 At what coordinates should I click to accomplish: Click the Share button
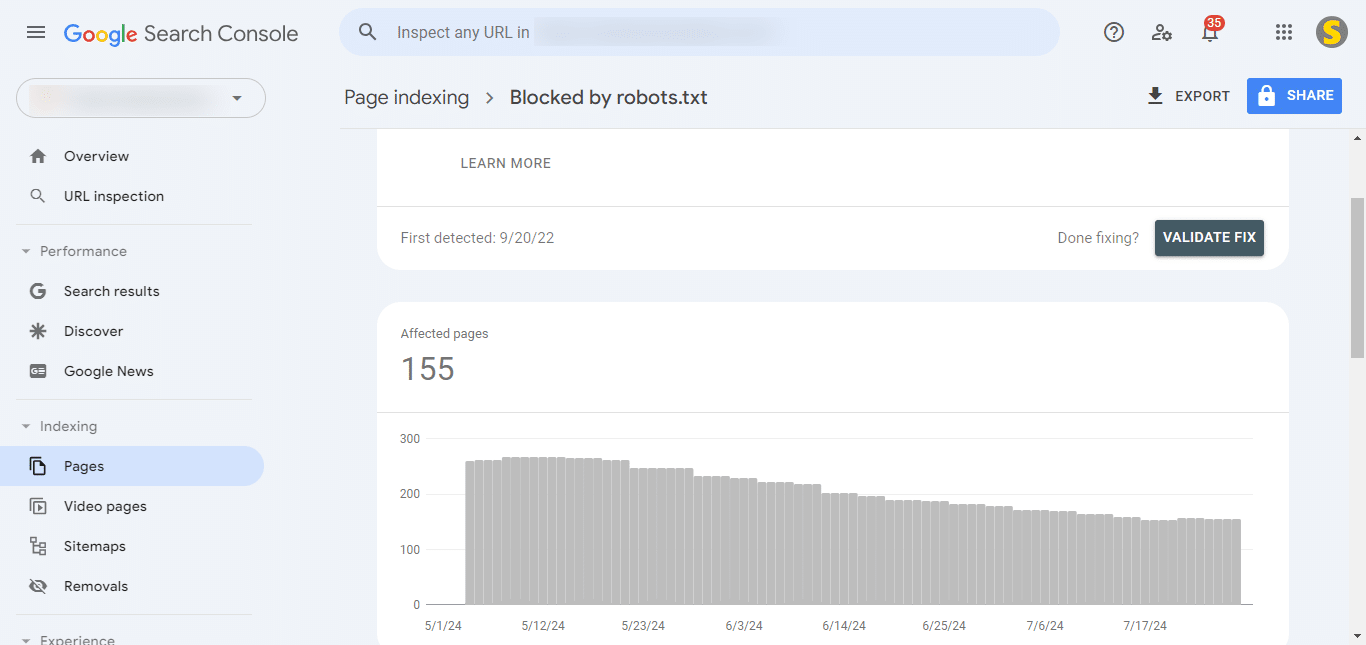pyautogui.click(x=1294, y=96)
